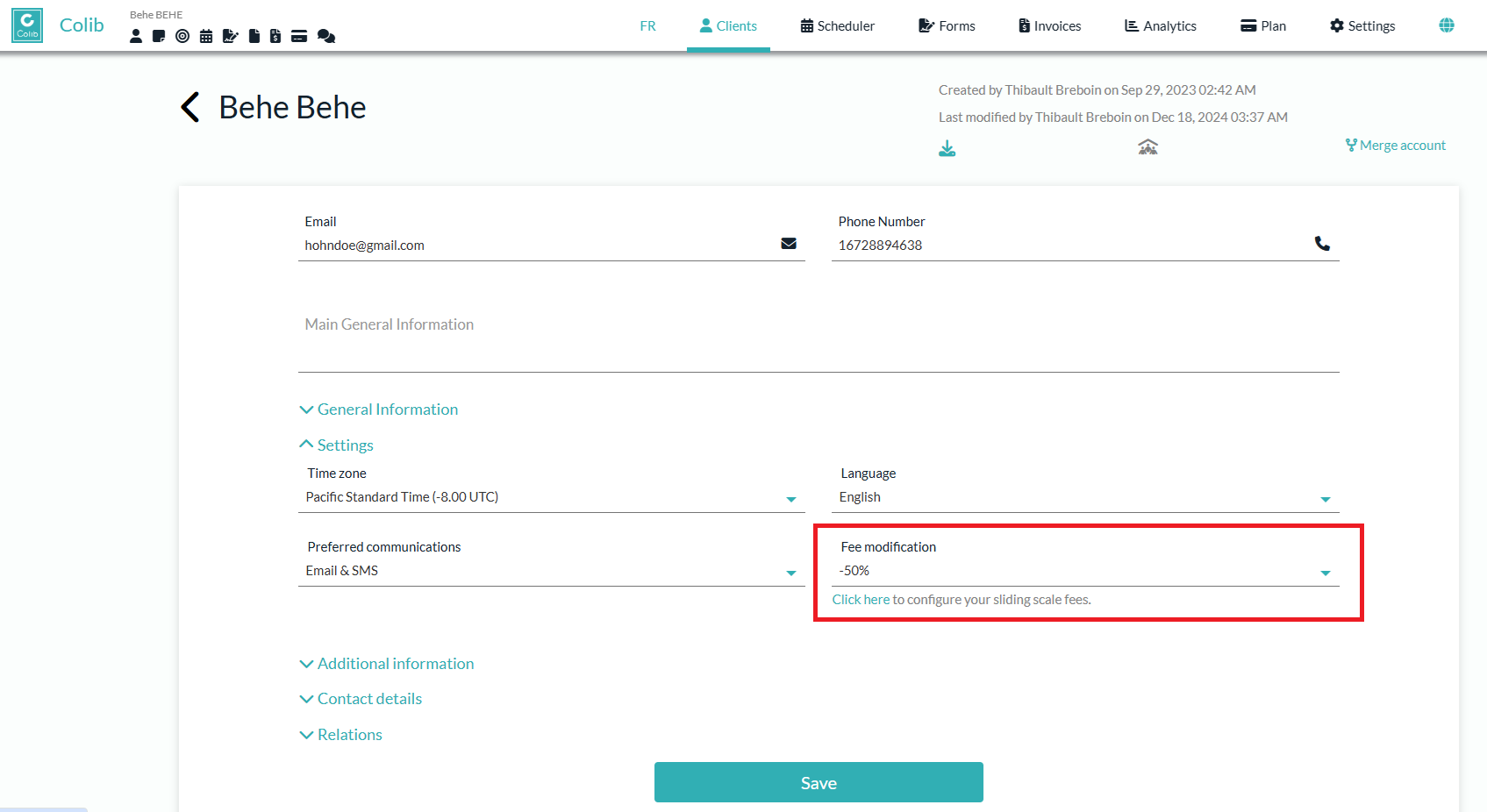Collapse the Settings section
The image size is (1487, 812).
(x=337, y=445)
